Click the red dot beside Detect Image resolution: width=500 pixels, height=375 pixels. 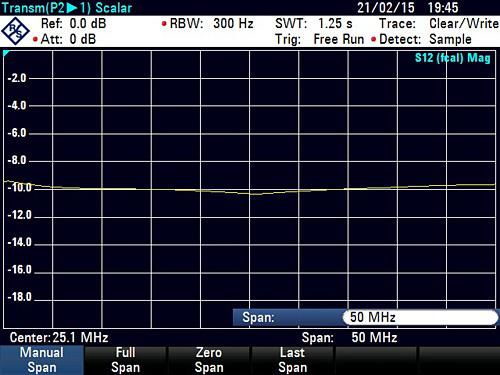pos(374,40)
